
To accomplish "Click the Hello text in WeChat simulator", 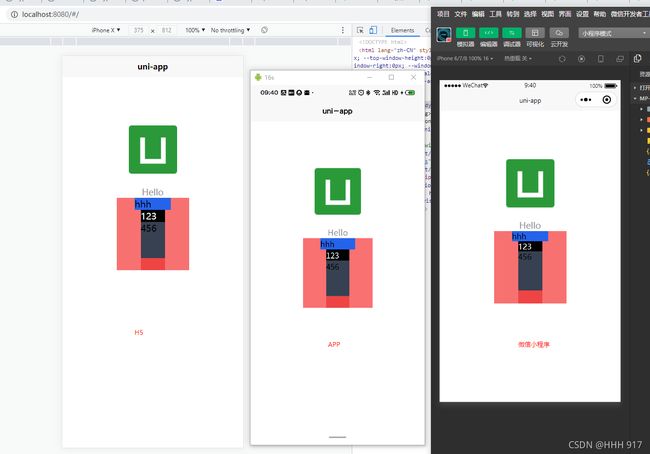I will pos(530,226).
